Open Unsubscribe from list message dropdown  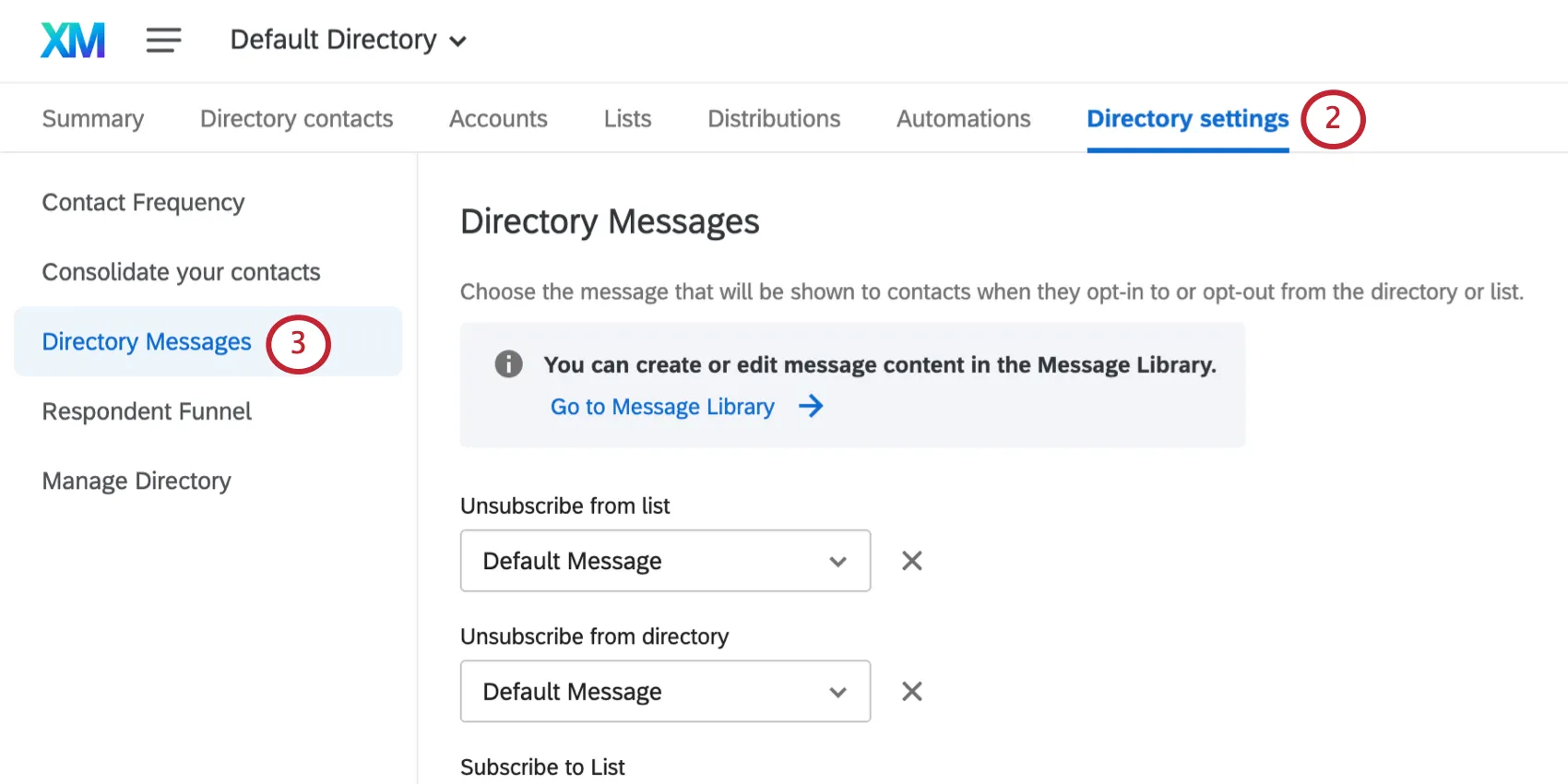tap(665, 561)
